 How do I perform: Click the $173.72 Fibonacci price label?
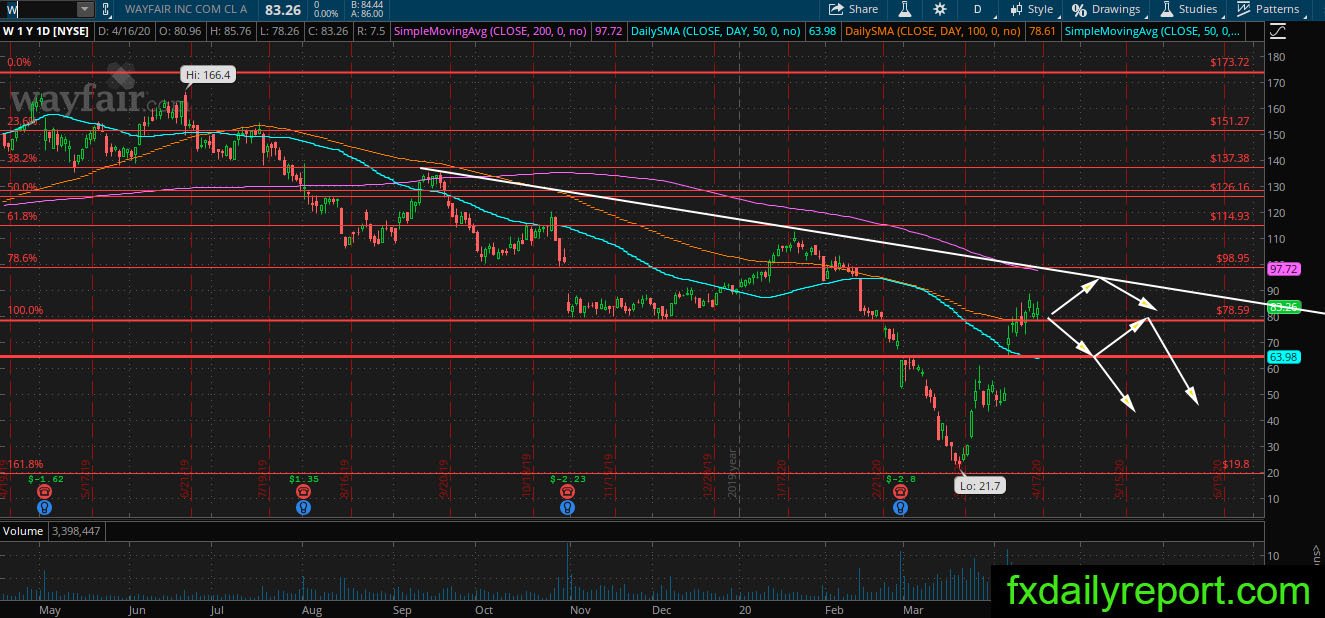(1230, 63)
